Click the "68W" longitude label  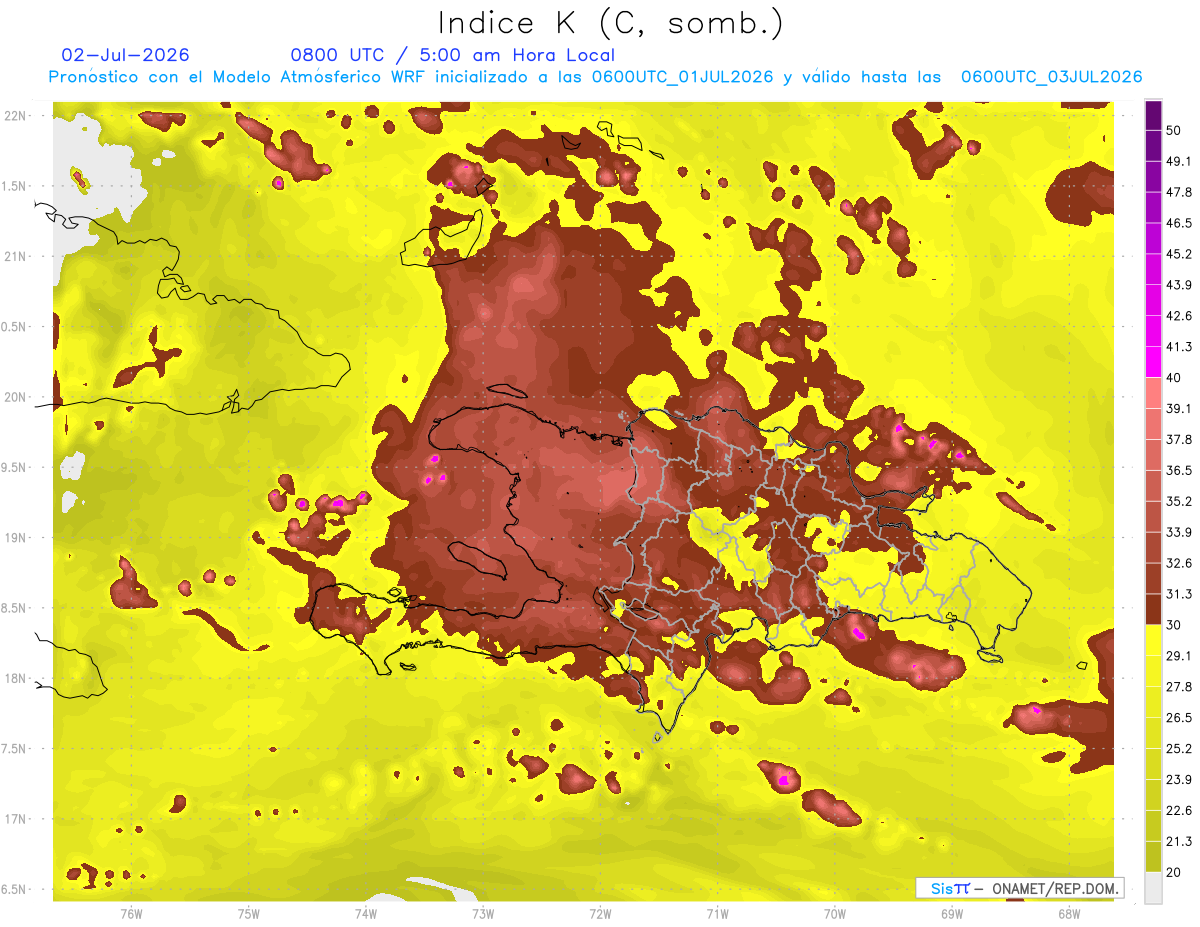point(1069,913)
